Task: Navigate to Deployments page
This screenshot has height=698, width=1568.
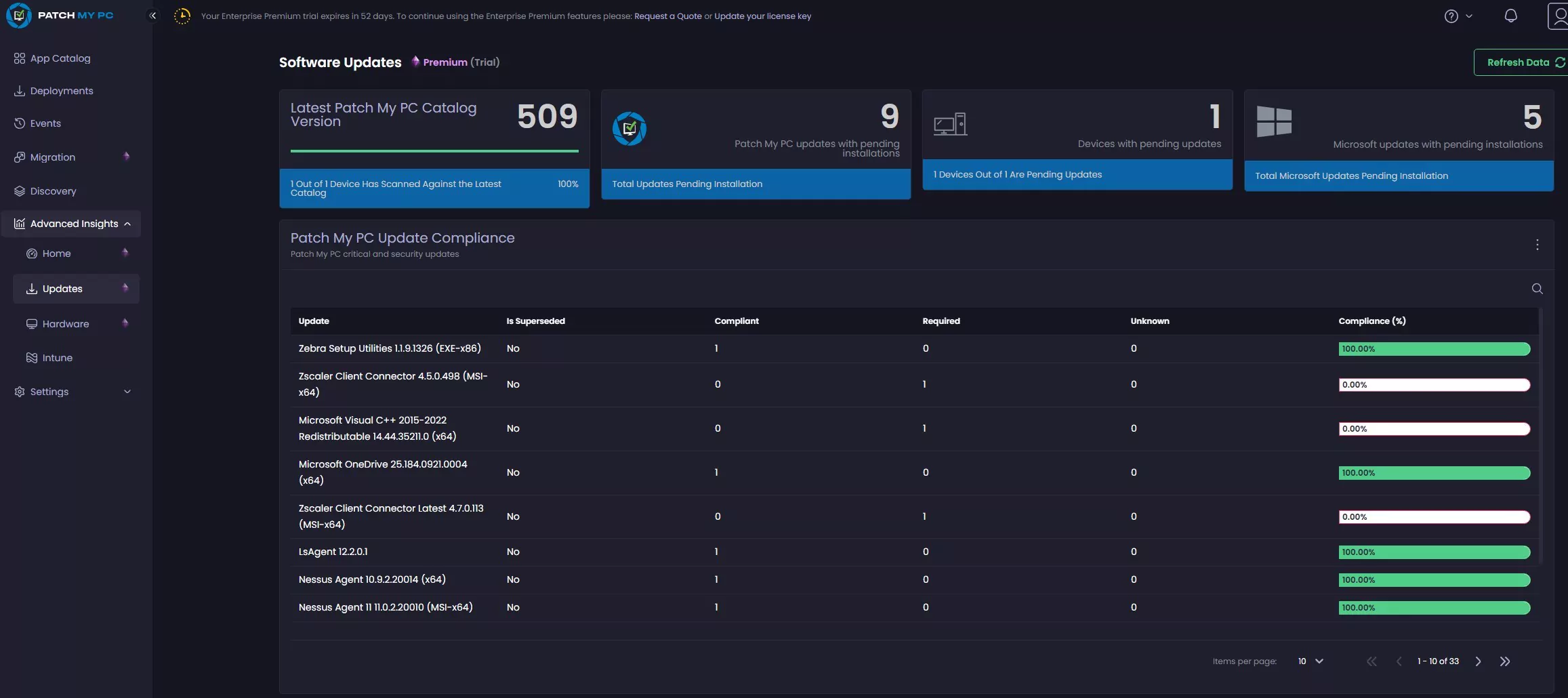Action: click(62, 91)
